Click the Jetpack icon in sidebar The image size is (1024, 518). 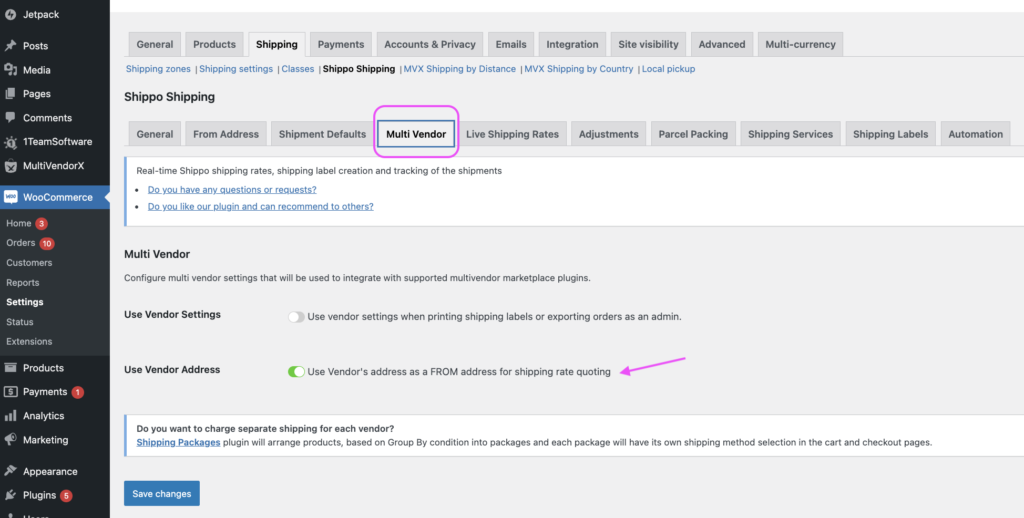(10, 15)
